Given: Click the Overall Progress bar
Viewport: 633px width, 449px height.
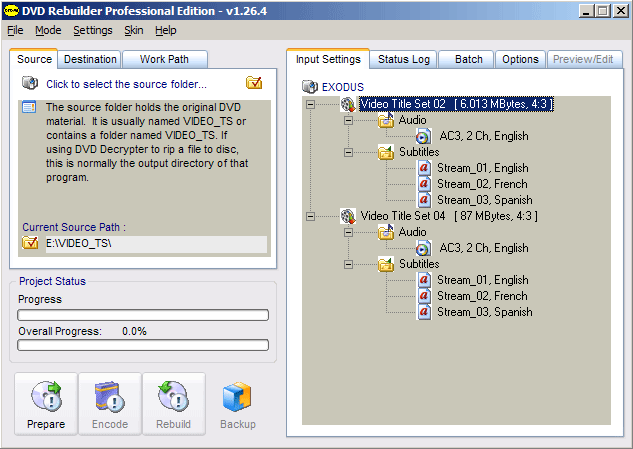Looking at the screenshot, I should click(x=143, y=345).
